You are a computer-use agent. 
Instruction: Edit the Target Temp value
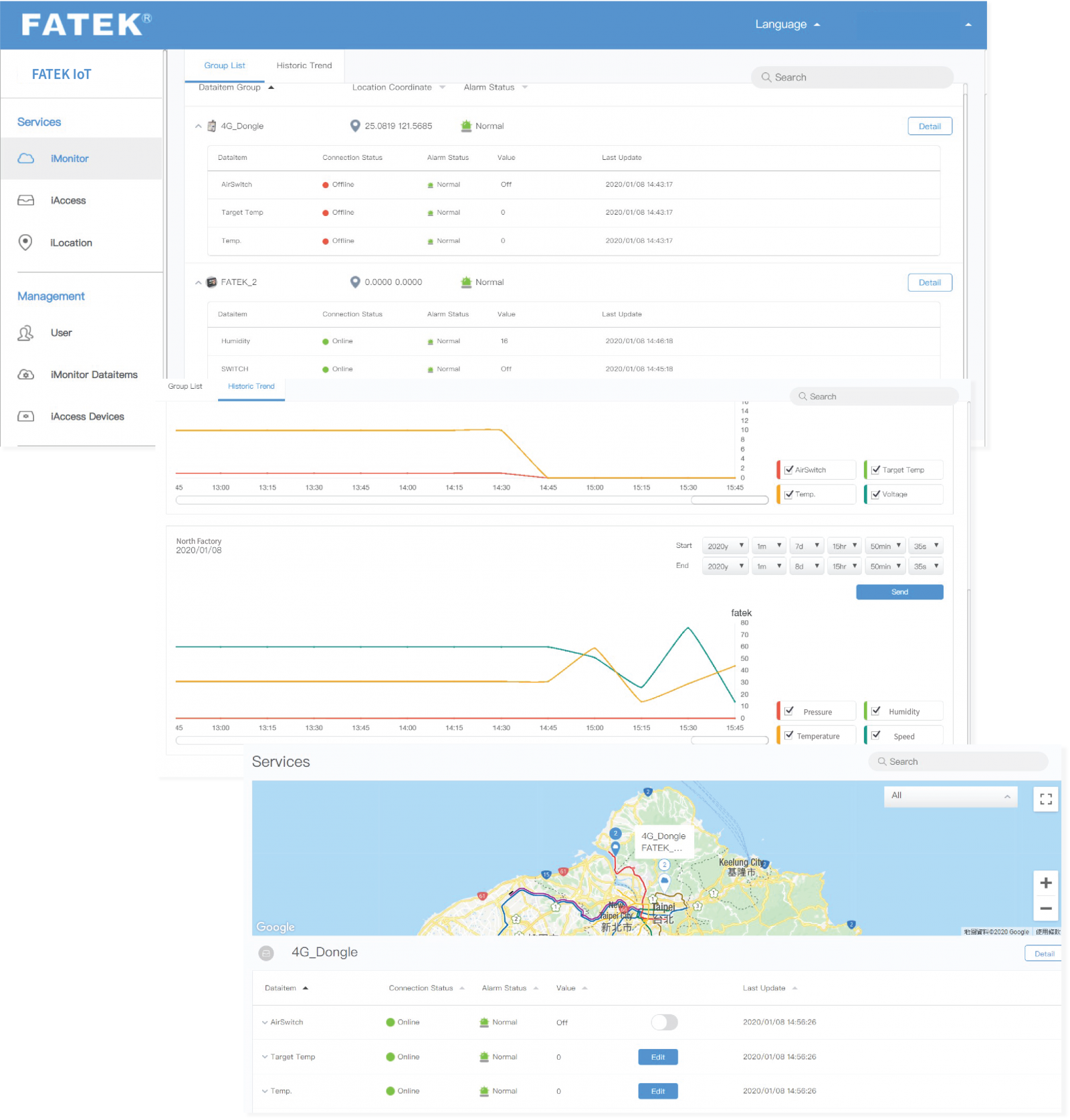point(657,1057)
